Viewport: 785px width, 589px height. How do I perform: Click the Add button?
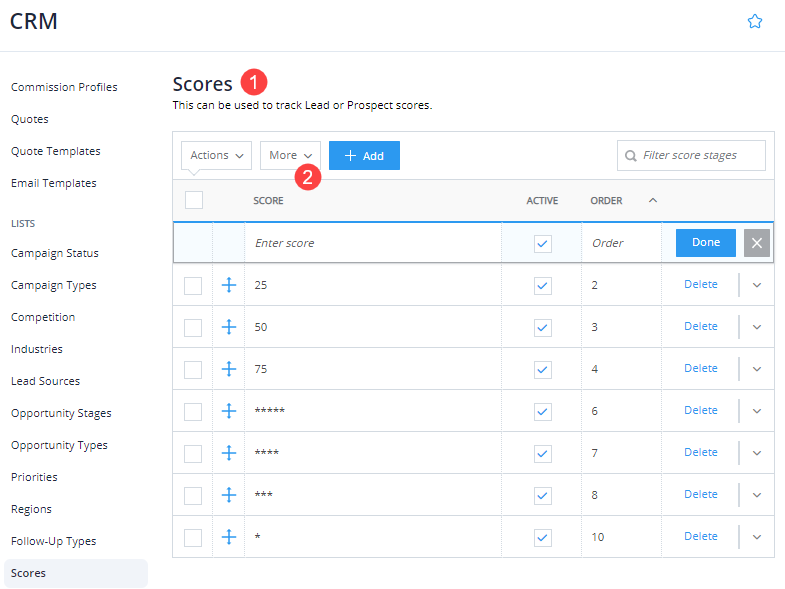364,155
